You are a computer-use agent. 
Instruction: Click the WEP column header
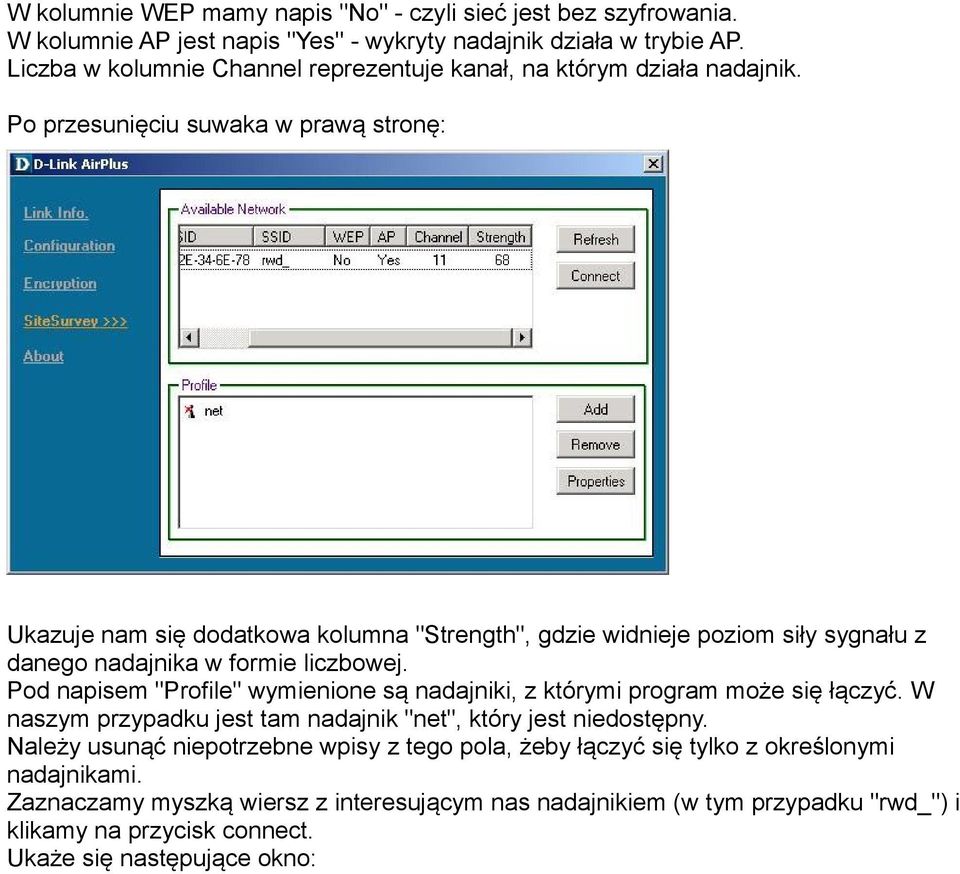click(348, 236)
